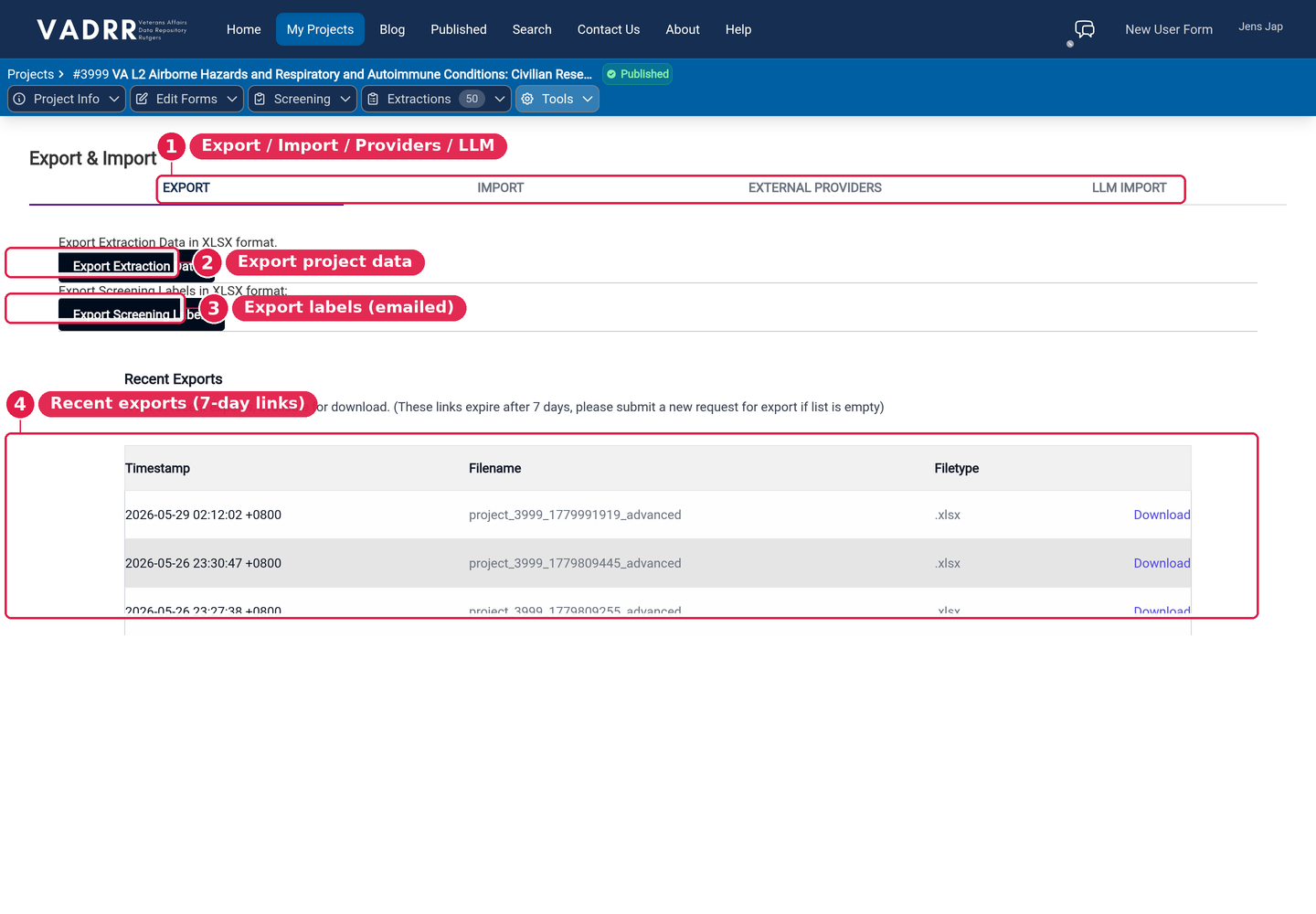Click the Export & Import heading
This screenshot has height=914, width=1316.
[x=92, y=158]
